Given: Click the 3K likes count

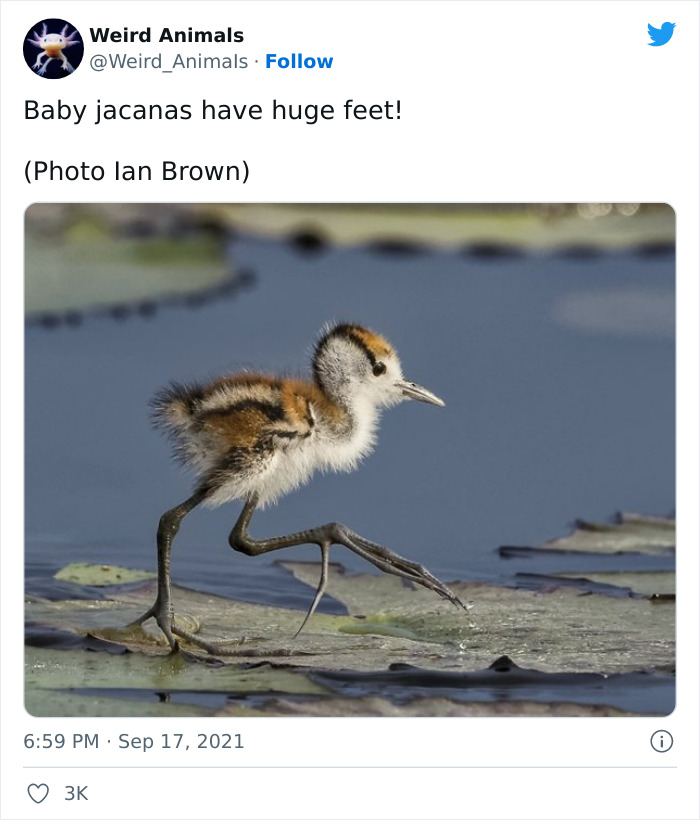Looking at the screenshot, I should click(74, 792).
